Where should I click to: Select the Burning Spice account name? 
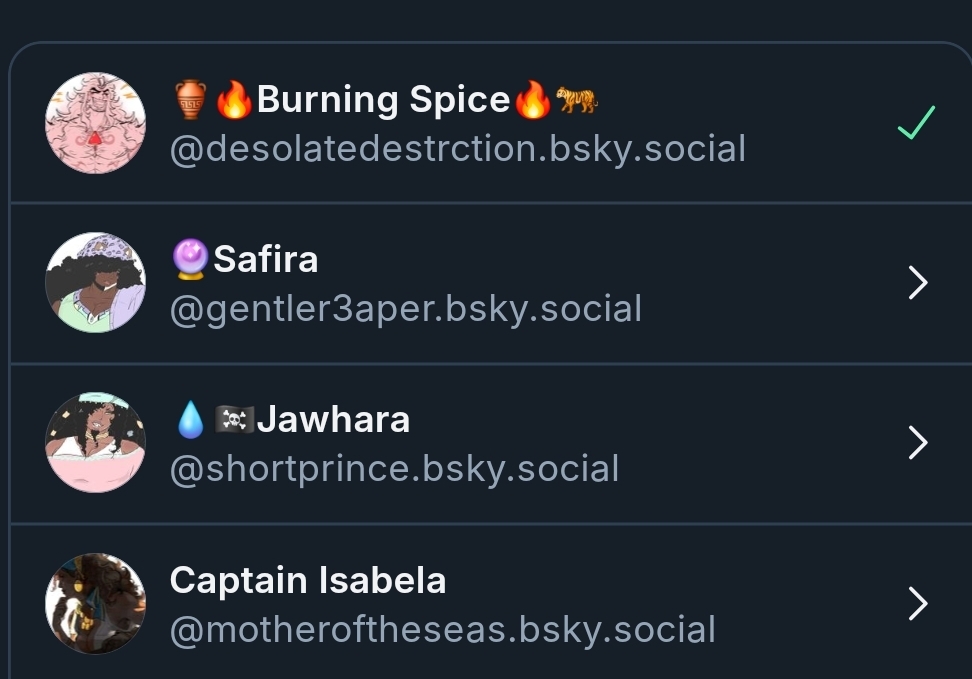pyautogui.click(x=383, y=100)
